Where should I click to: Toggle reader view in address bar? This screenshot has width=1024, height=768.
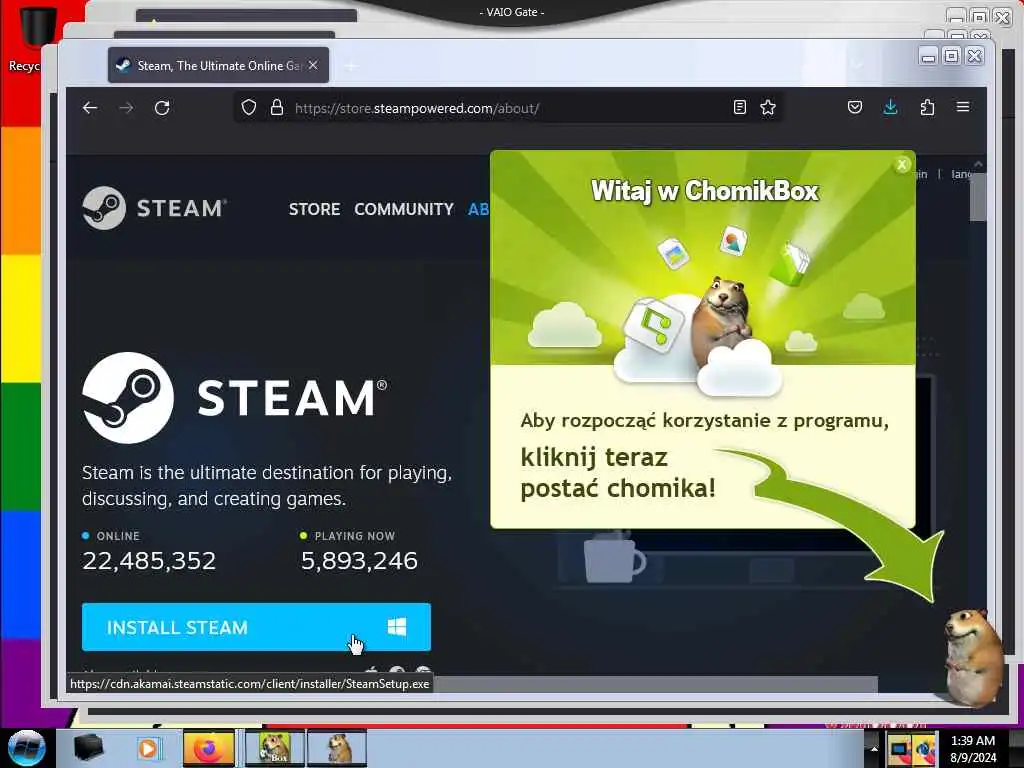click(739, 107)
